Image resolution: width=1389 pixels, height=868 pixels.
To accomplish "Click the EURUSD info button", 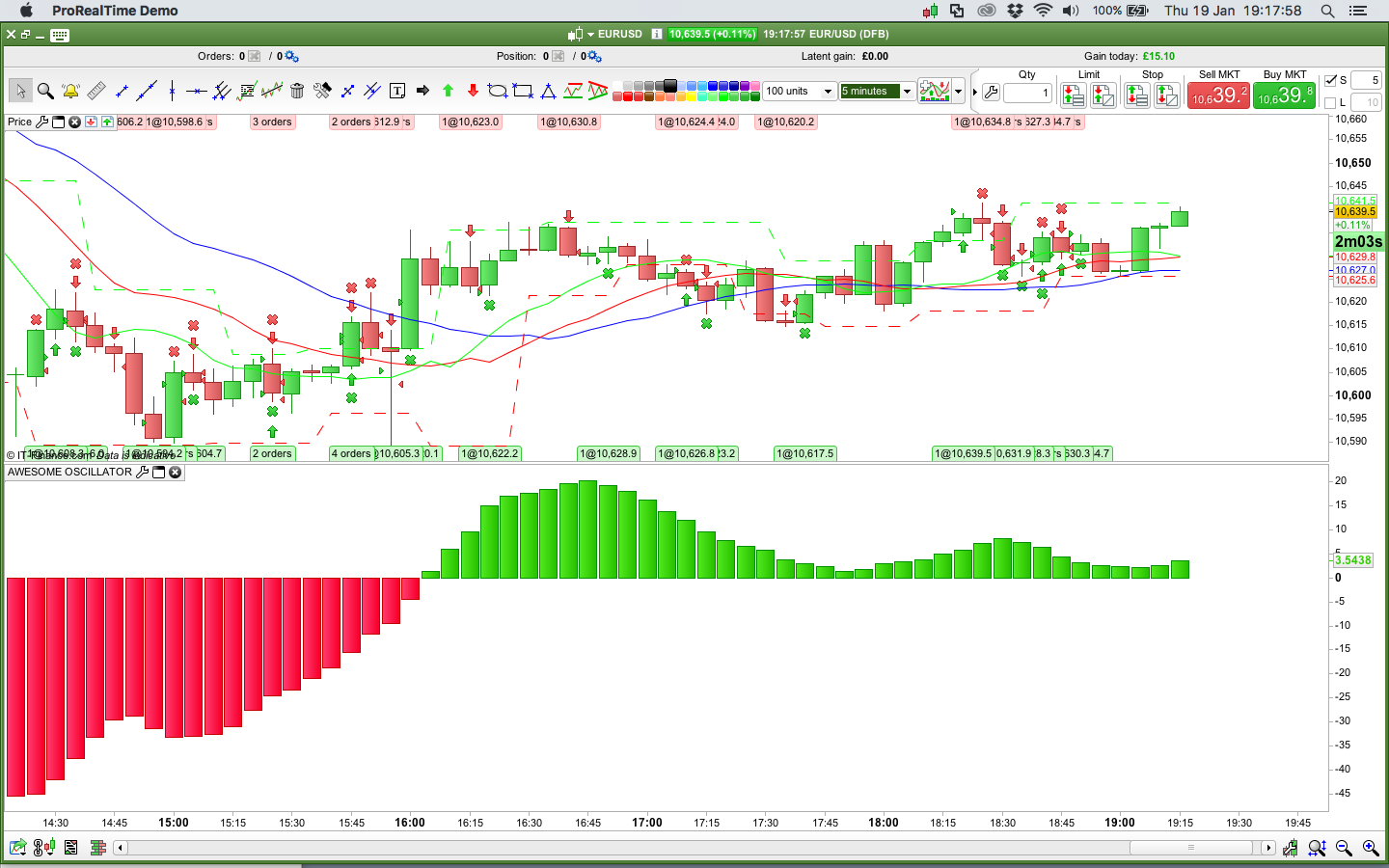I will (x=657, y=34).
